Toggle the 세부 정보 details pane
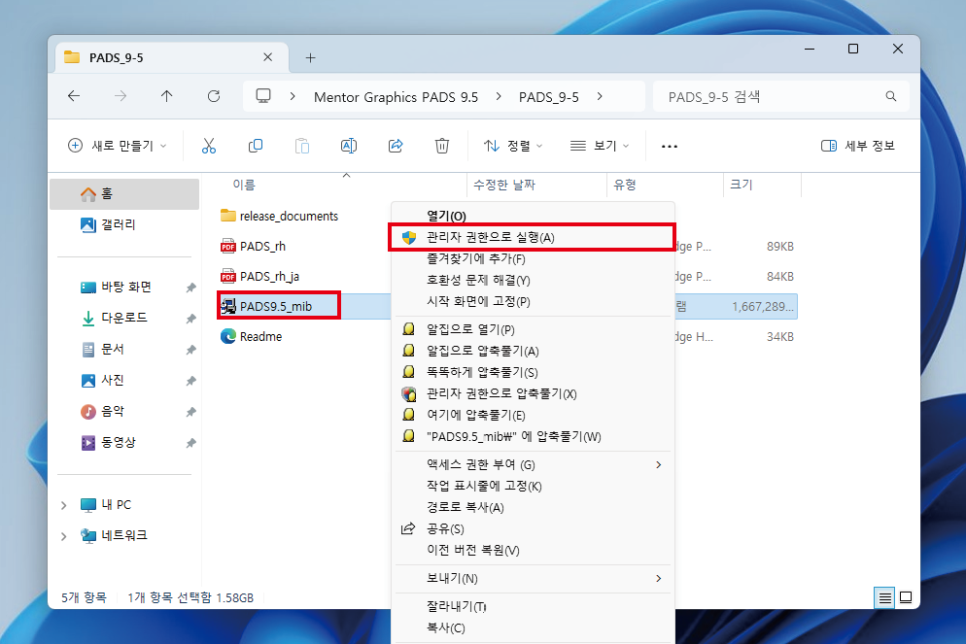This screenshot has height=644, width=966. click(x=858, y=146)
